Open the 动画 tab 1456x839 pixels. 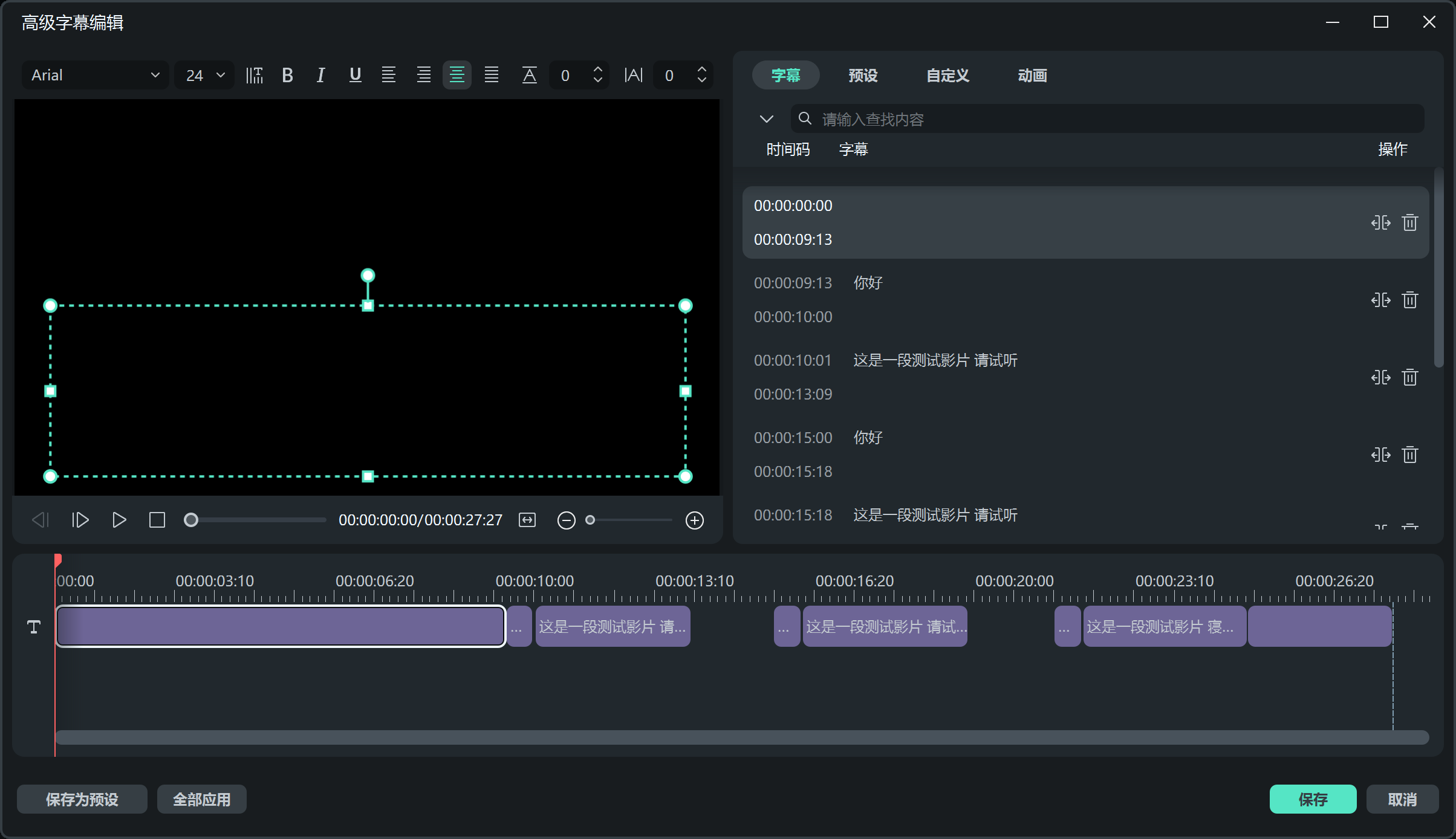click(1032, 75)
